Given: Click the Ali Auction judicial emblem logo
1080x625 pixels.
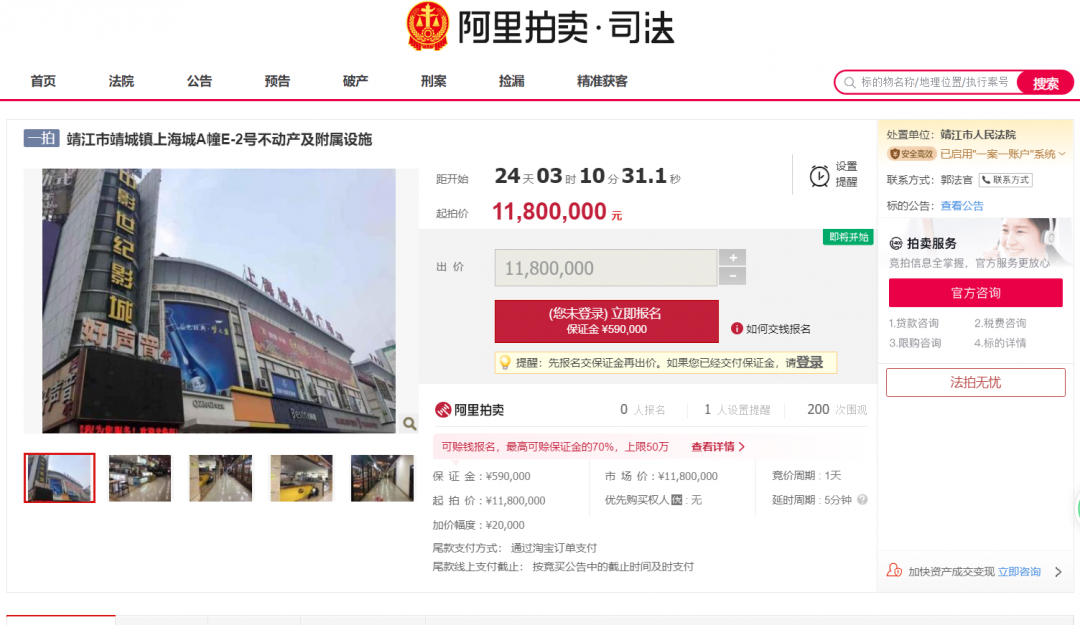Looking at the screenshot, I should (x=428, y=27).
